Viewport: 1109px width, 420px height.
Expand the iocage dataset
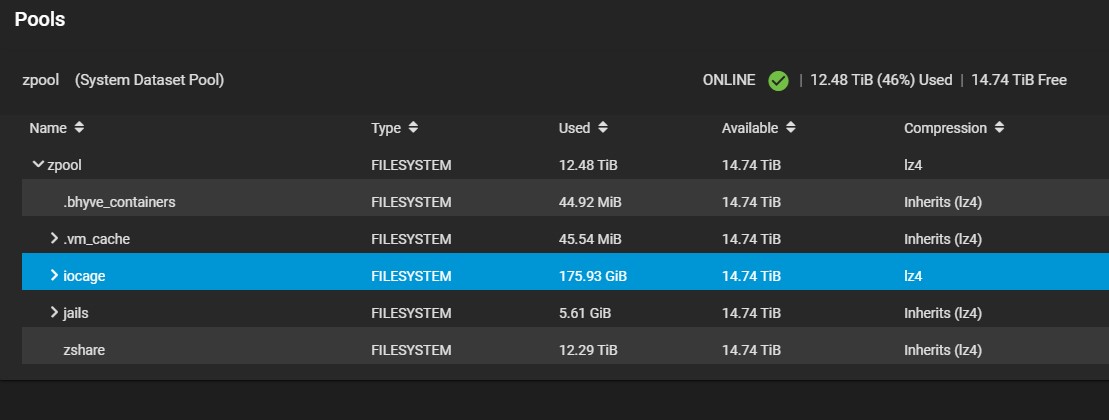pos(55,275)
